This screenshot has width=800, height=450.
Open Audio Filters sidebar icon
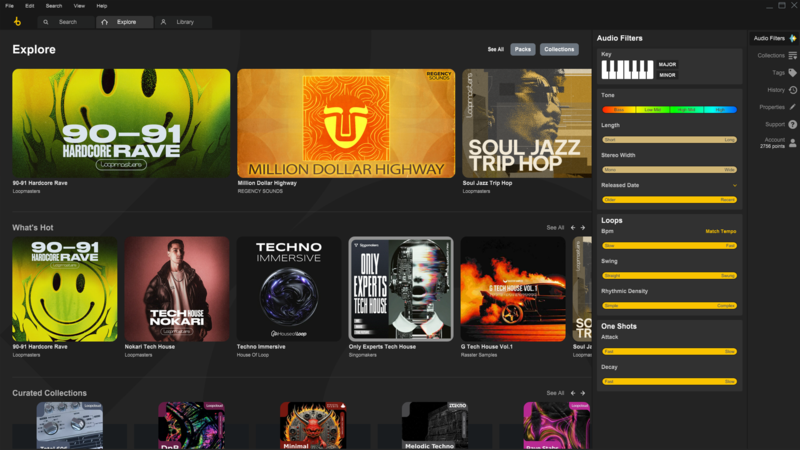pos(792,38)
